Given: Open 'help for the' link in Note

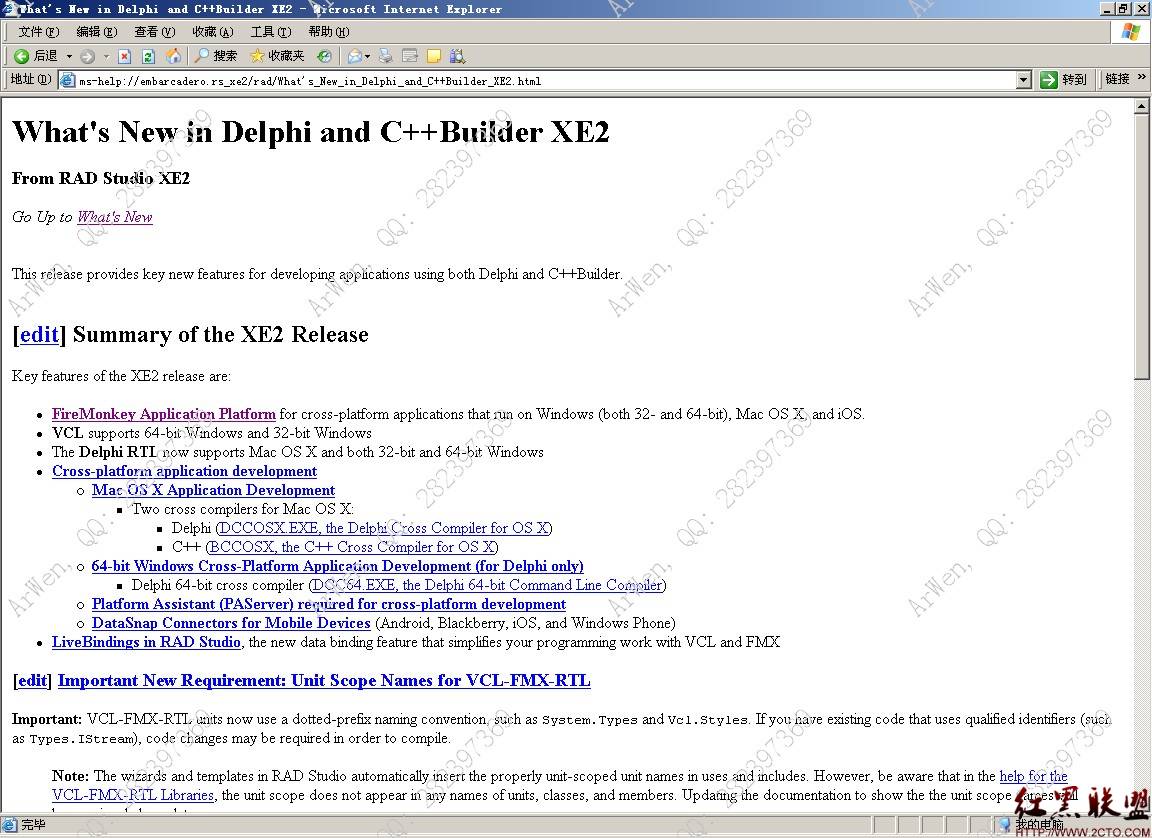Looking at the screenshot, I should click(1033, 776).
